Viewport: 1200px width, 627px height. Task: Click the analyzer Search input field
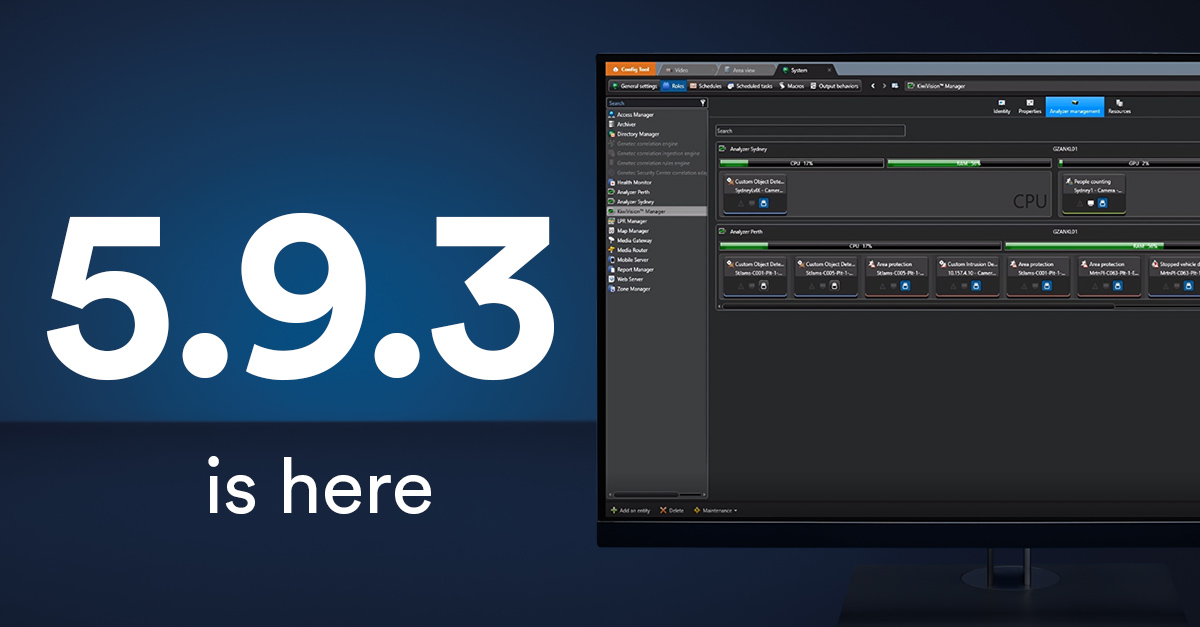(810, 130)
